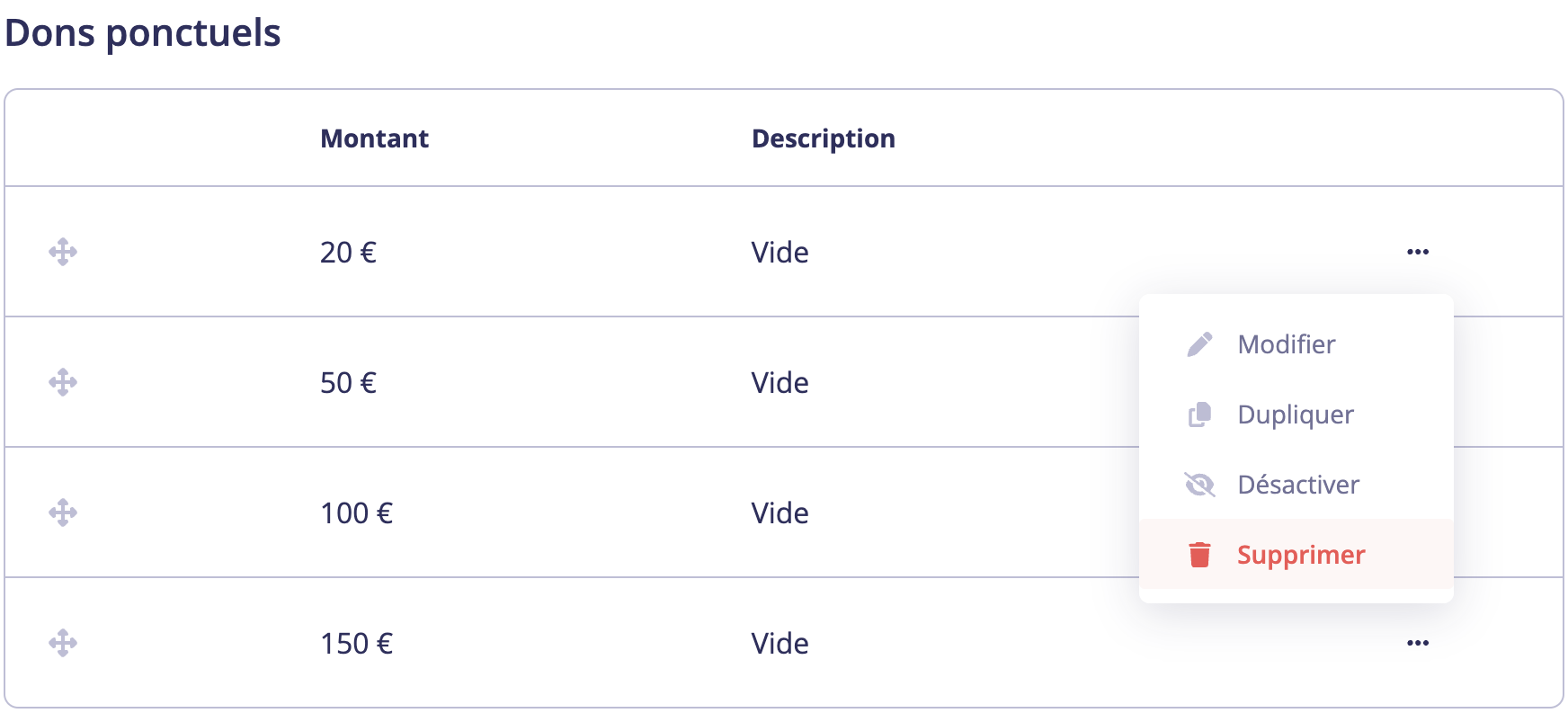Click the 100 € amount cell
The image size is (1568, 713).
click(356, 513)
